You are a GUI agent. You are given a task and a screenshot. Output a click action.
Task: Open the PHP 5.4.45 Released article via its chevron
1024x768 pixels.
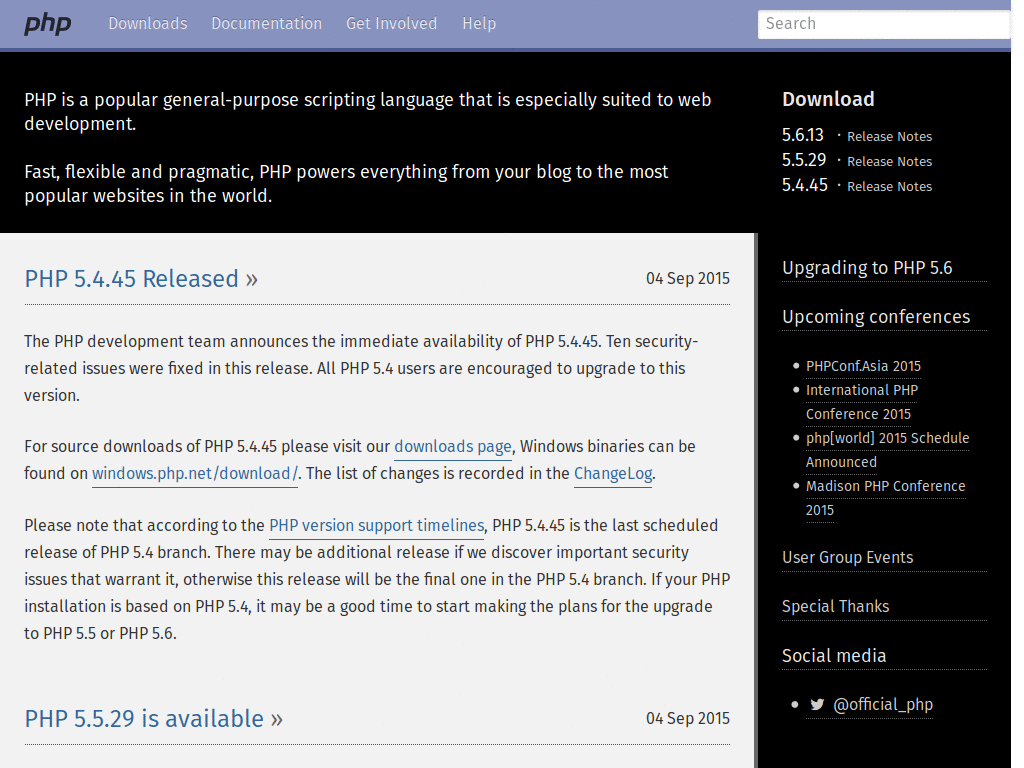tap(253, 280)
